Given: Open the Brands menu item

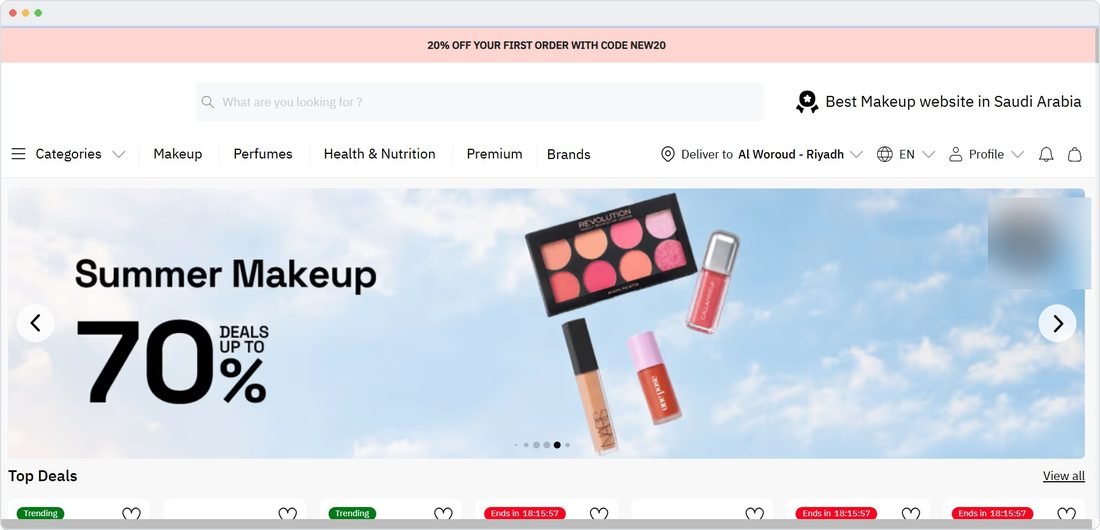Looking at the screenshot, I should click(x=569, y=154).
